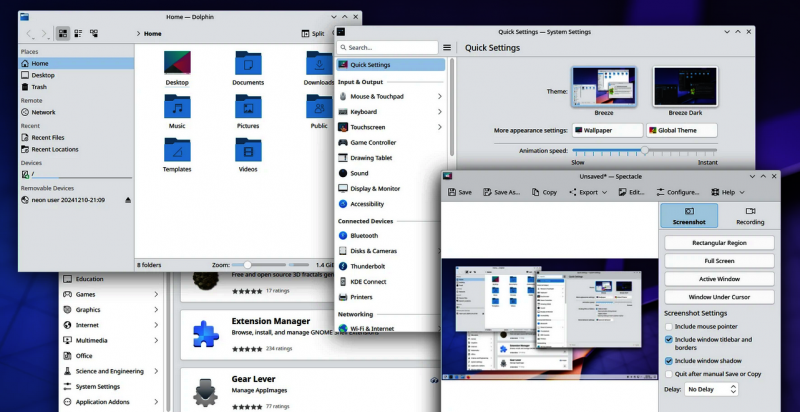Open the Videos folder icon

click(x=248, y=150)
